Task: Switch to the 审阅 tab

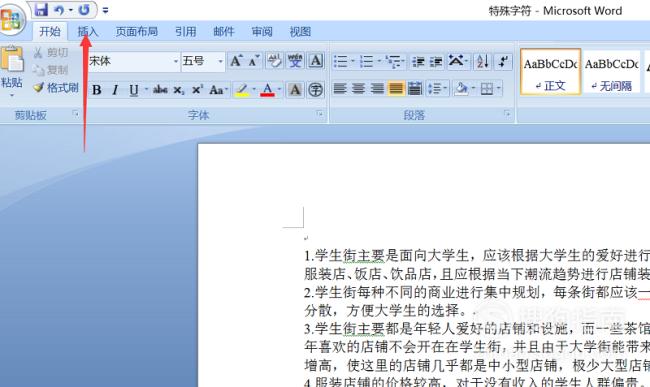Action: point(262,31)
